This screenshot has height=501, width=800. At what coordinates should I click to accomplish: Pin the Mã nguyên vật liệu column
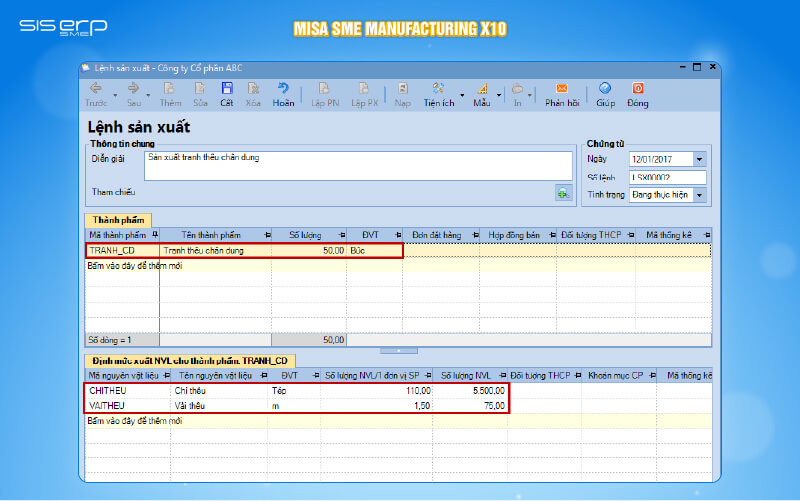click(x=166, y=375)
